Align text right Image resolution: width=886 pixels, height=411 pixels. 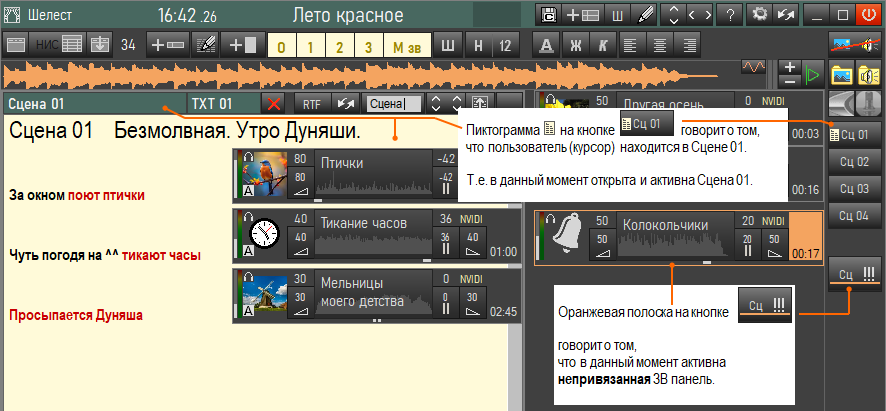[689, 45]
